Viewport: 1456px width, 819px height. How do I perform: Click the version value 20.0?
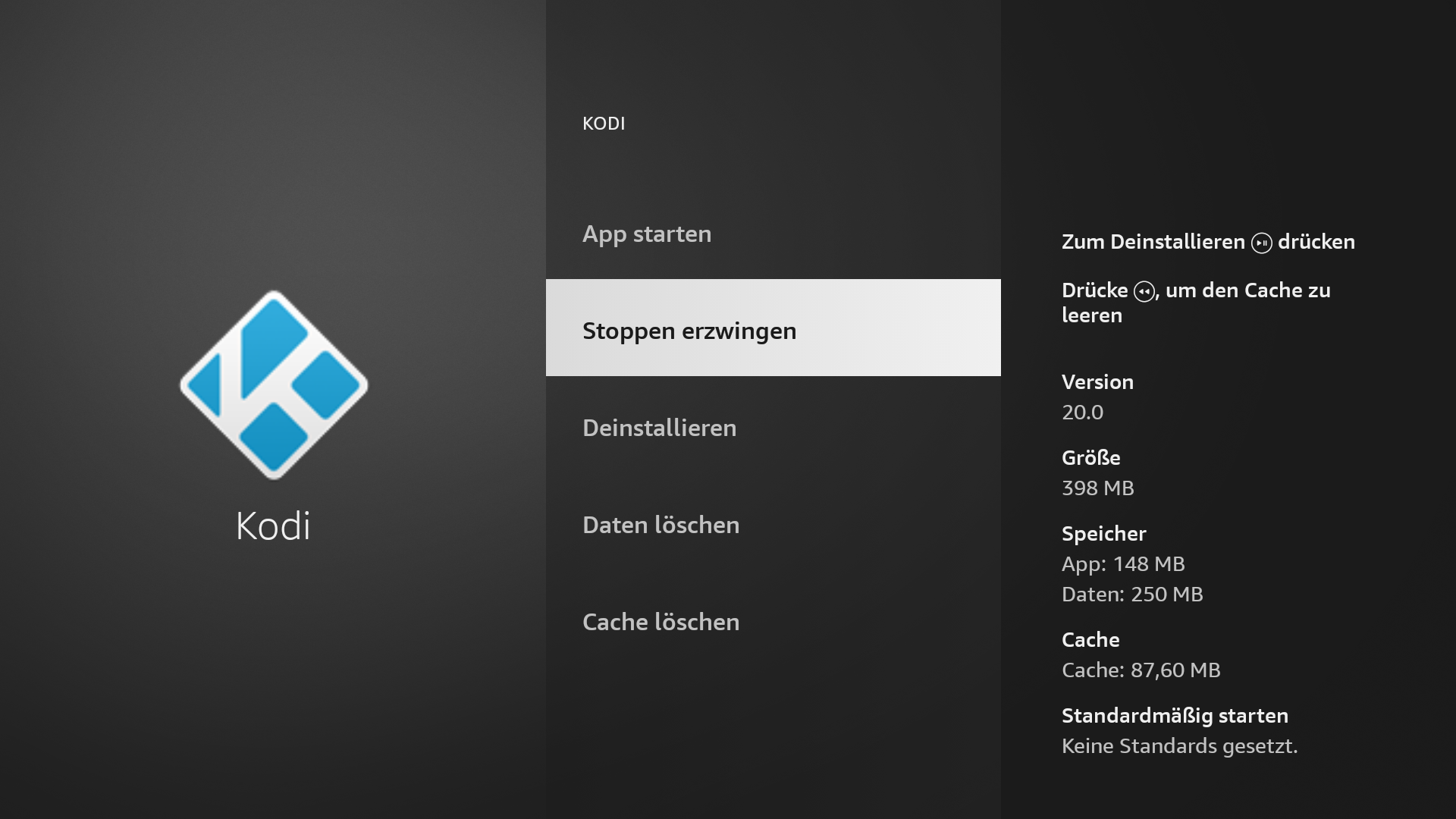pos(1082,412)
